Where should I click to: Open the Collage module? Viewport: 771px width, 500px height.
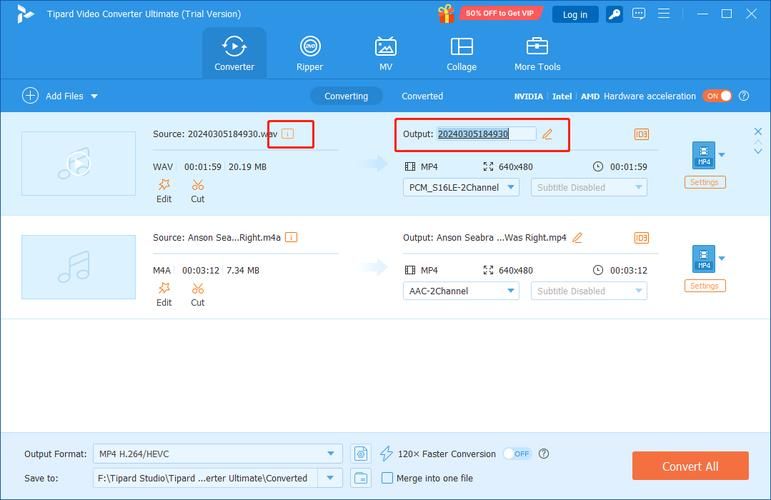tap(461, 54)
